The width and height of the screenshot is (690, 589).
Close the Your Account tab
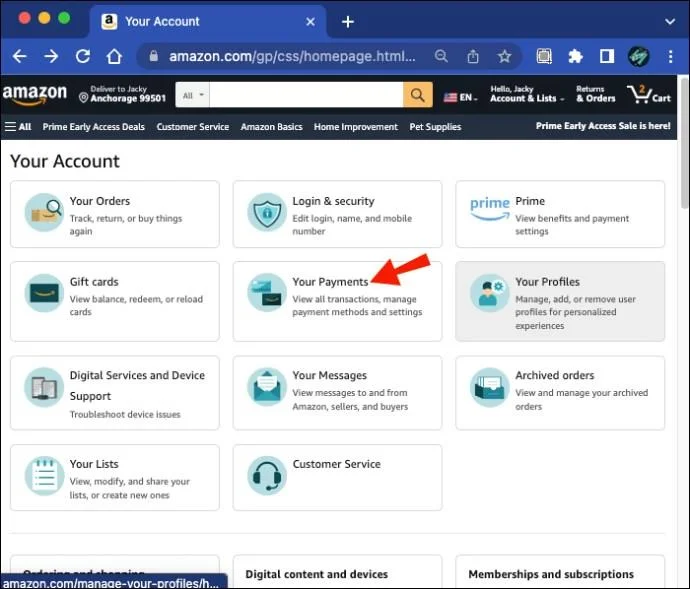(x=310, y=22)
